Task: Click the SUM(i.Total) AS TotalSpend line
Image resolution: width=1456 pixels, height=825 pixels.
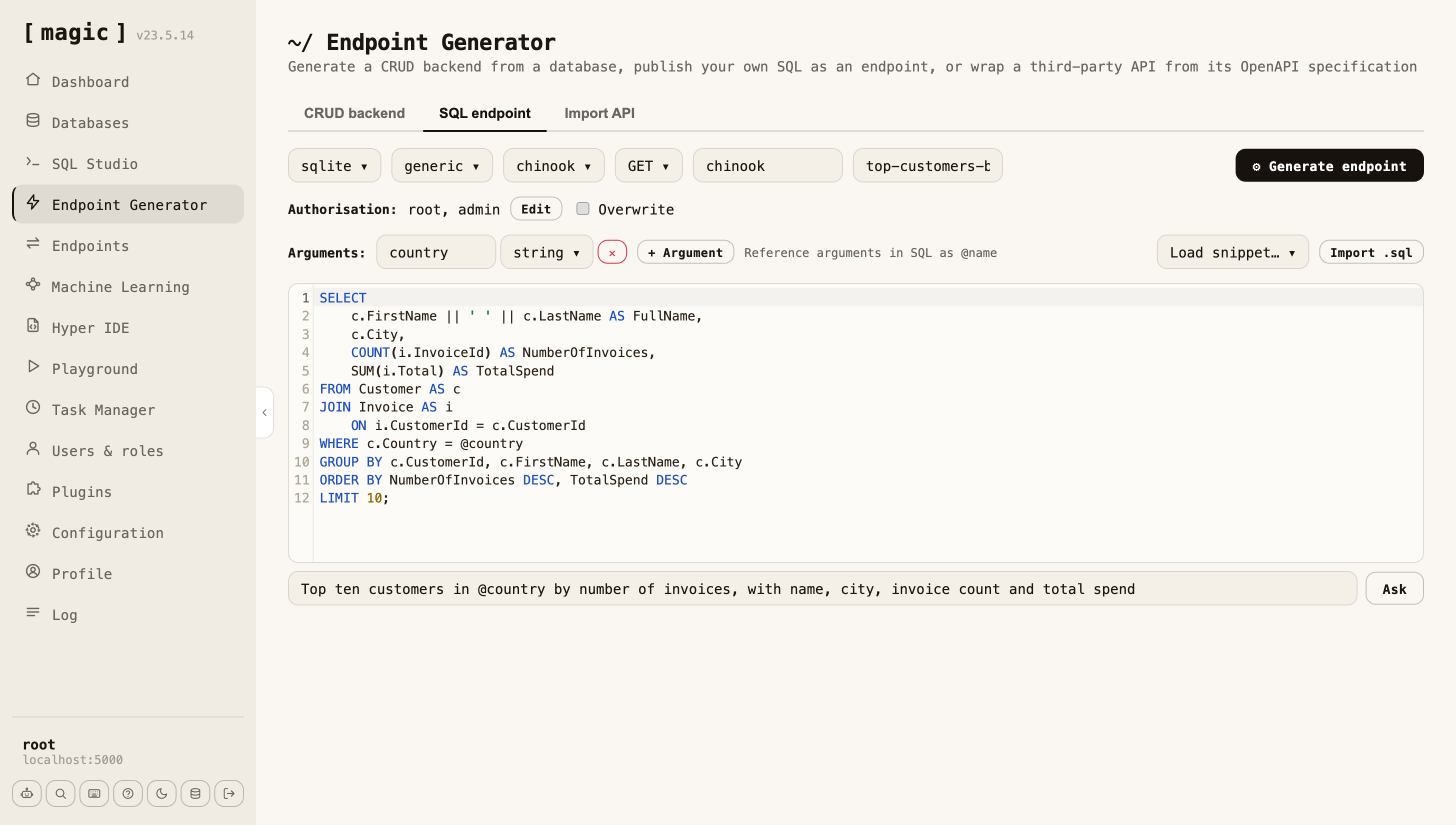Action: [868, 370]
